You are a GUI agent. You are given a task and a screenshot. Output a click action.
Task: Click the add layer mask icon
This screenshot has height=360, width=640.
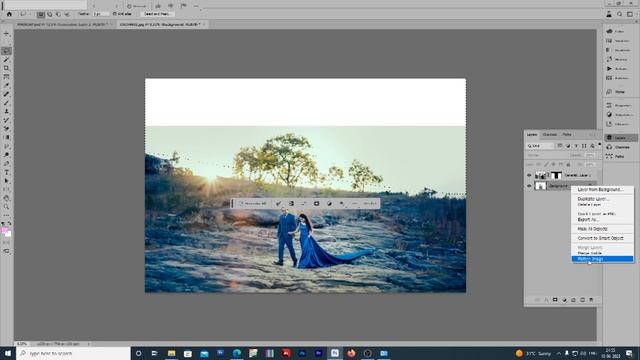555,300
